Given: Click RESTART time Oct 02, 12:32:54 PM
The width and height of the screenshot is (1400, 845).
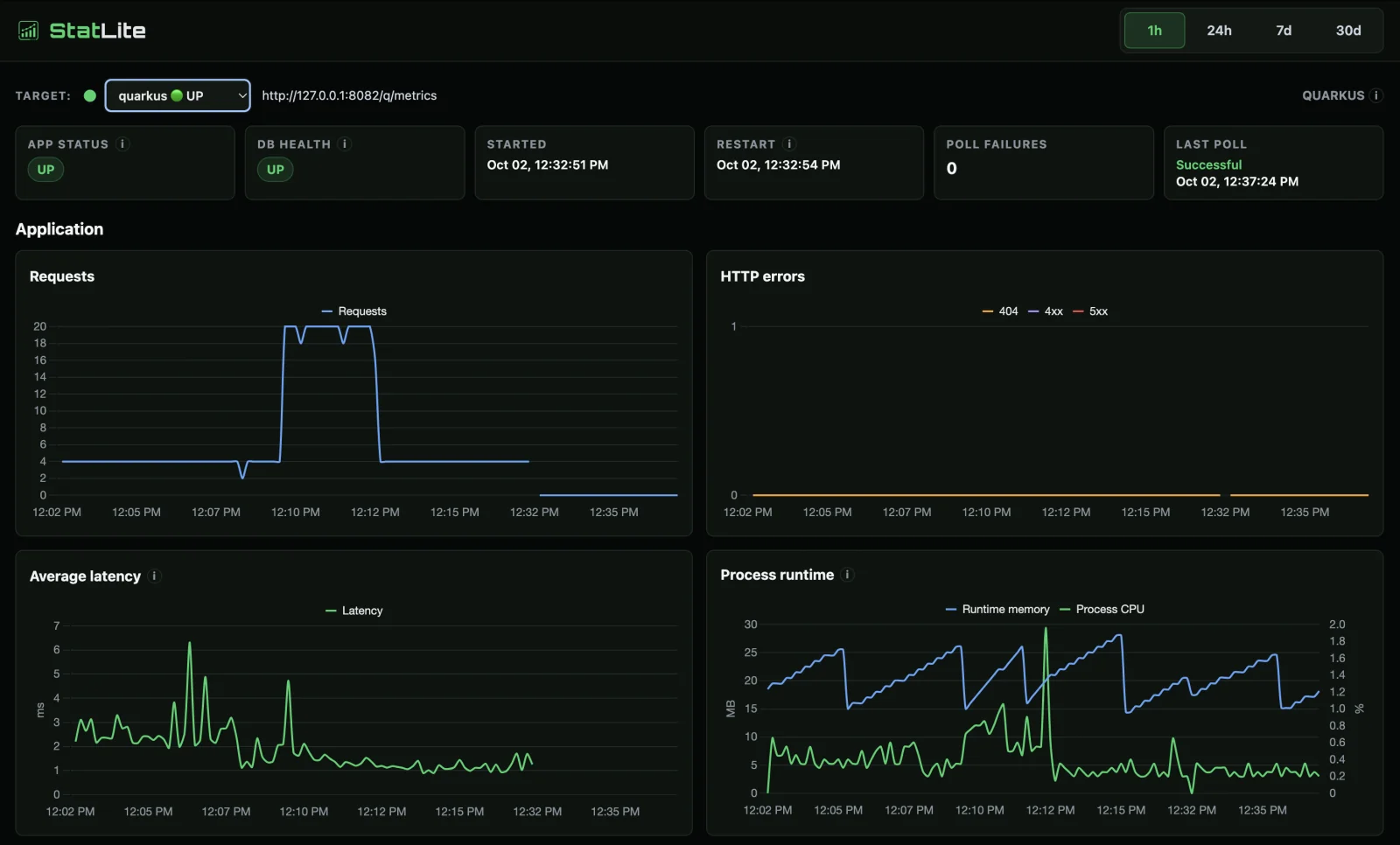Looking at the screenshot, I should [778, 164].
